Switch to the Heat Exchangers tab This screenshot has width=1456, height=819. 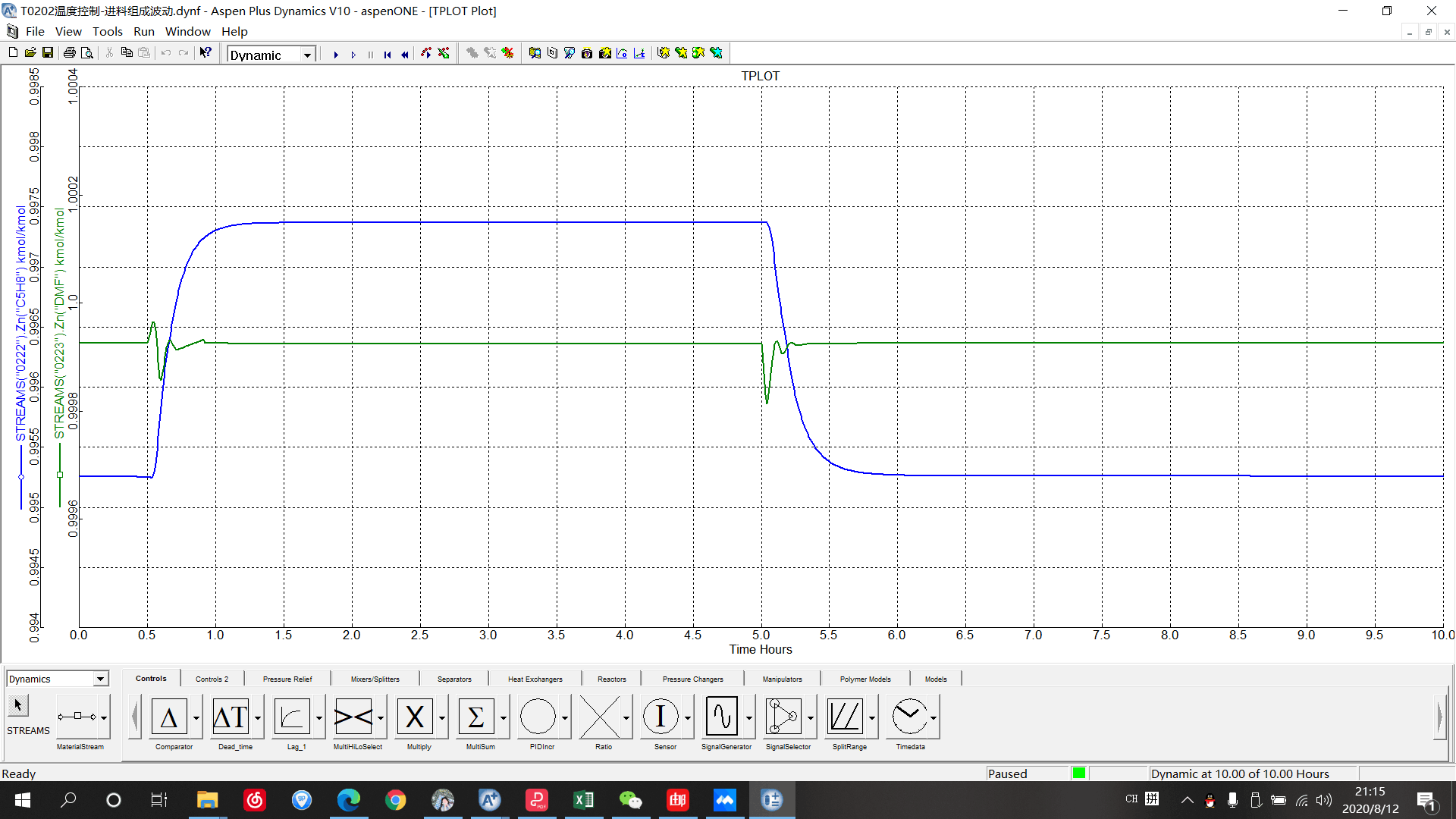click(x=535, y=679)
